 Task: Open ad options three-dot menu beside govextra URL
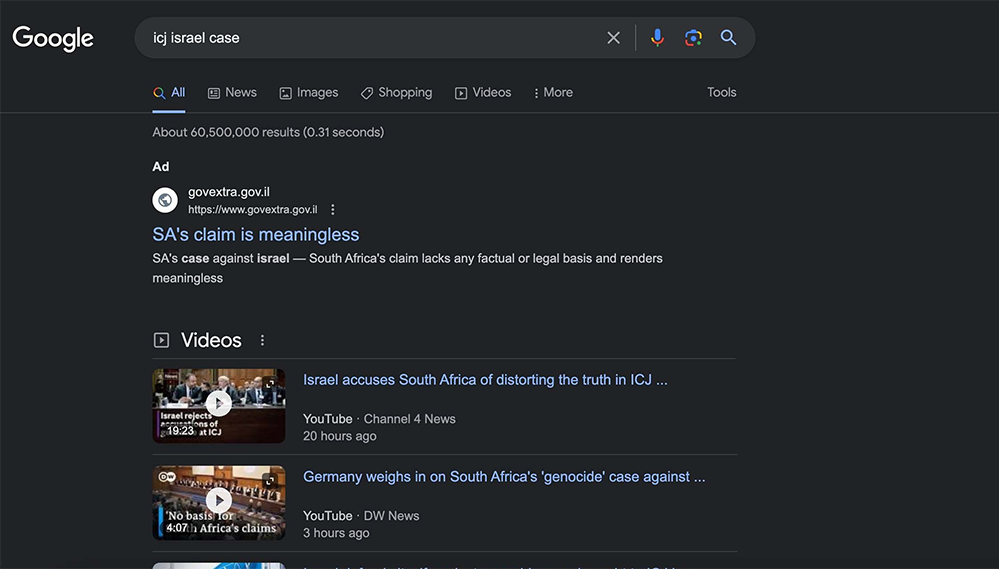333,210
